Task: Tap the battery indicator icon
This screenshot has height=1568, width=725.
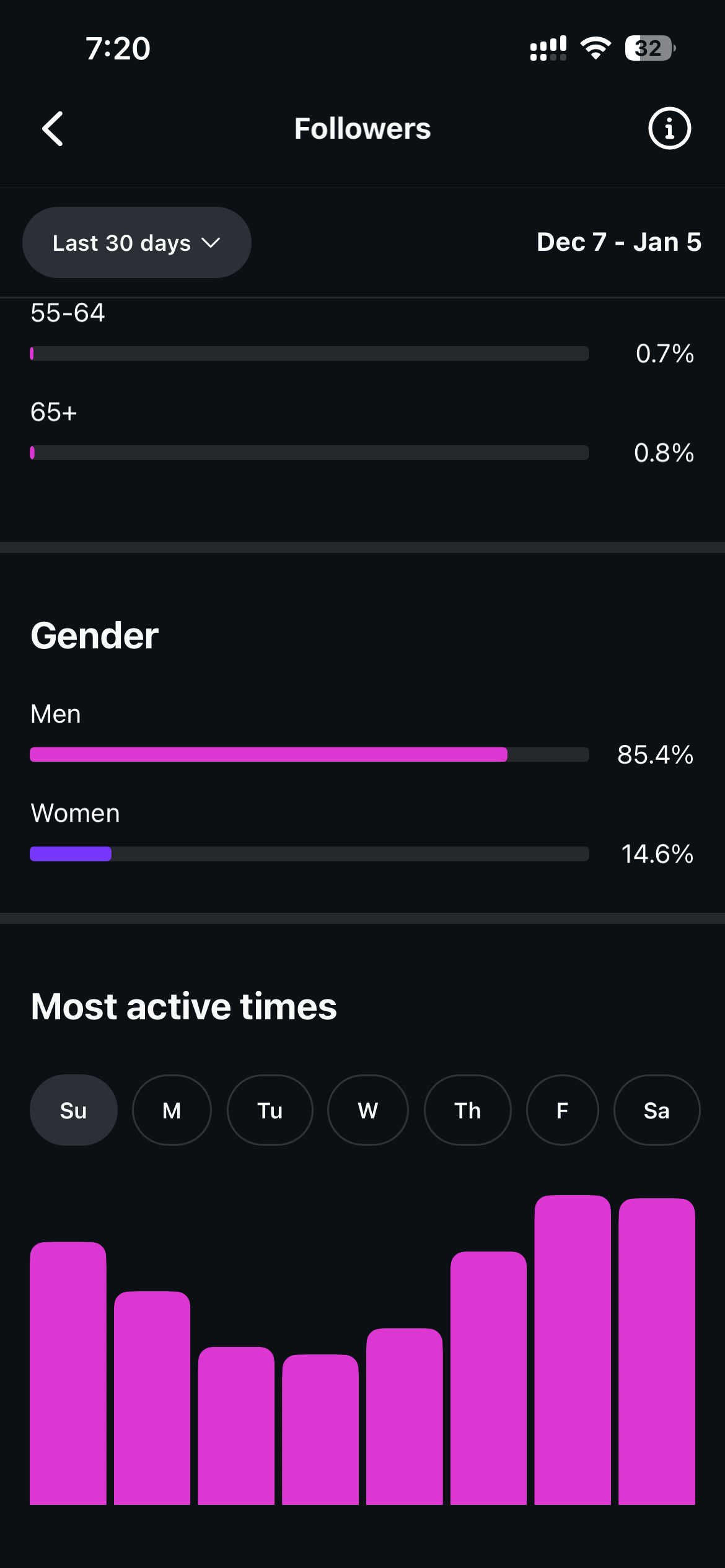Action: [x=649, y=48]
